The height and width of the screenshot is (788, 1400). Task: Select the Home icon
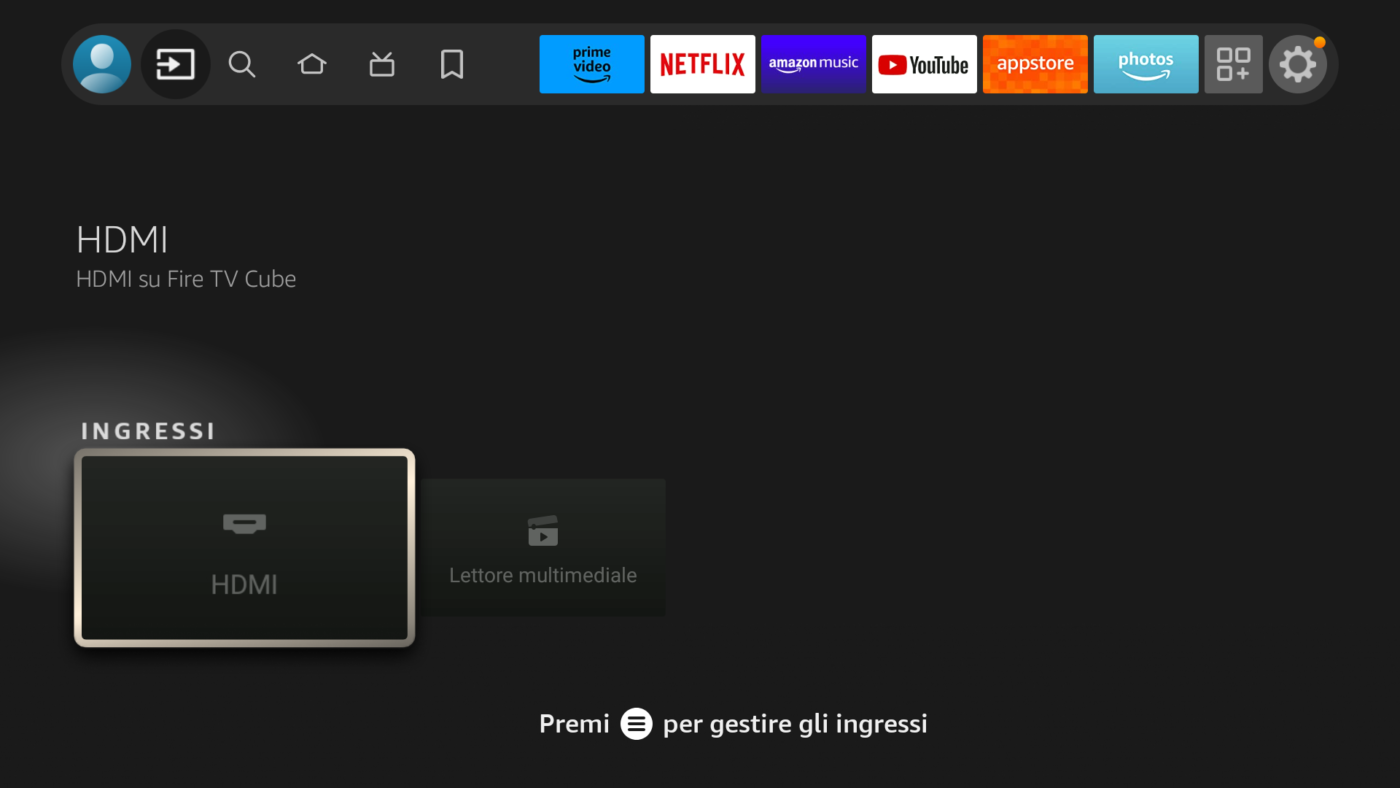pyautogui.click(x=311, y=64)
